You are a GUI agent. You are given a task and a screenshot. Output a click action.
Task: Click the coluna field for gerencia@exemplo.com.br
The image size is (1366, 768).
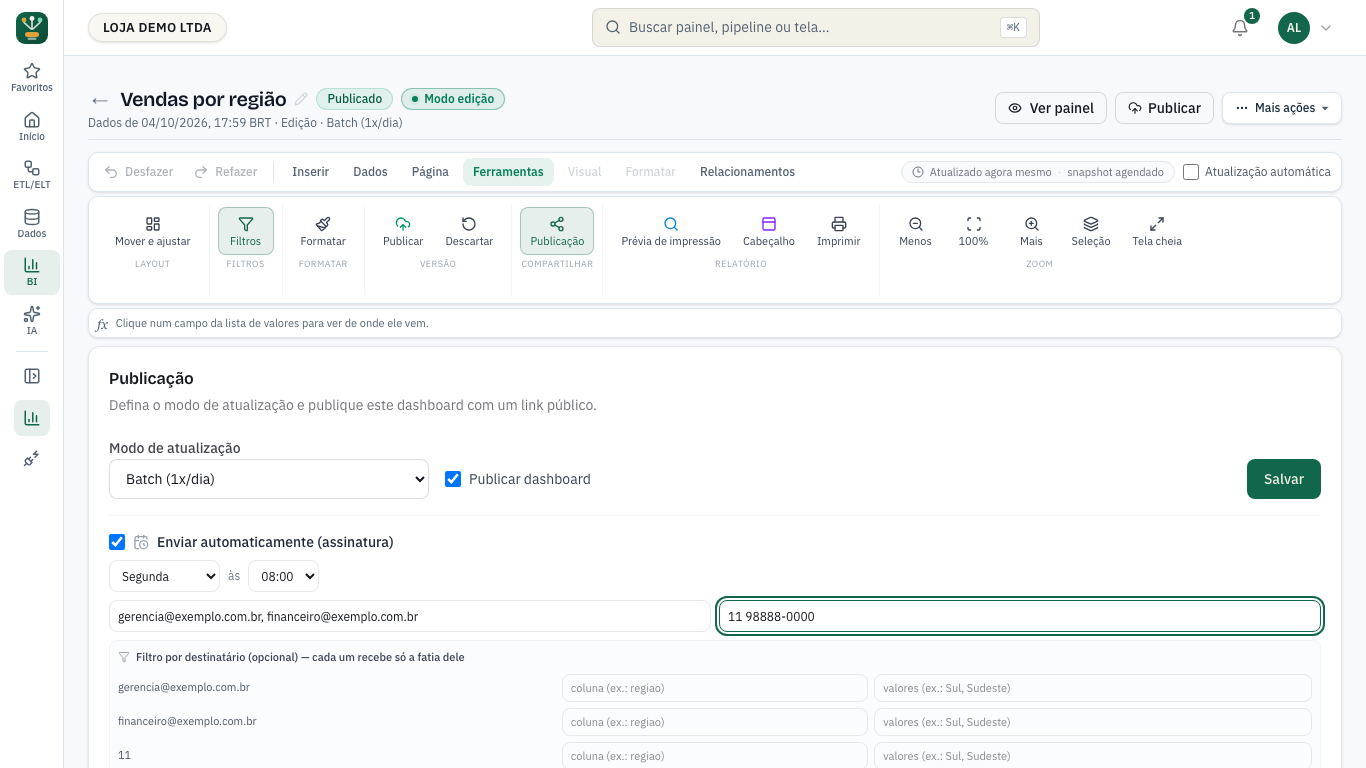pyautogui.click(x=715, y=688)
